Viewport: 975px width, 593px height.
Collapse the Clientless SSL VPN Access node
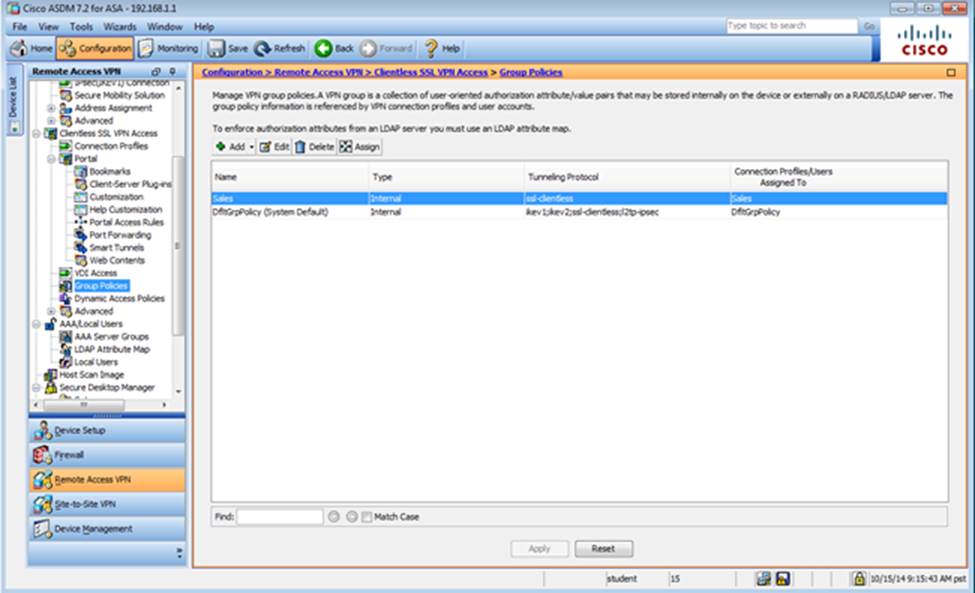pos(37,133)
